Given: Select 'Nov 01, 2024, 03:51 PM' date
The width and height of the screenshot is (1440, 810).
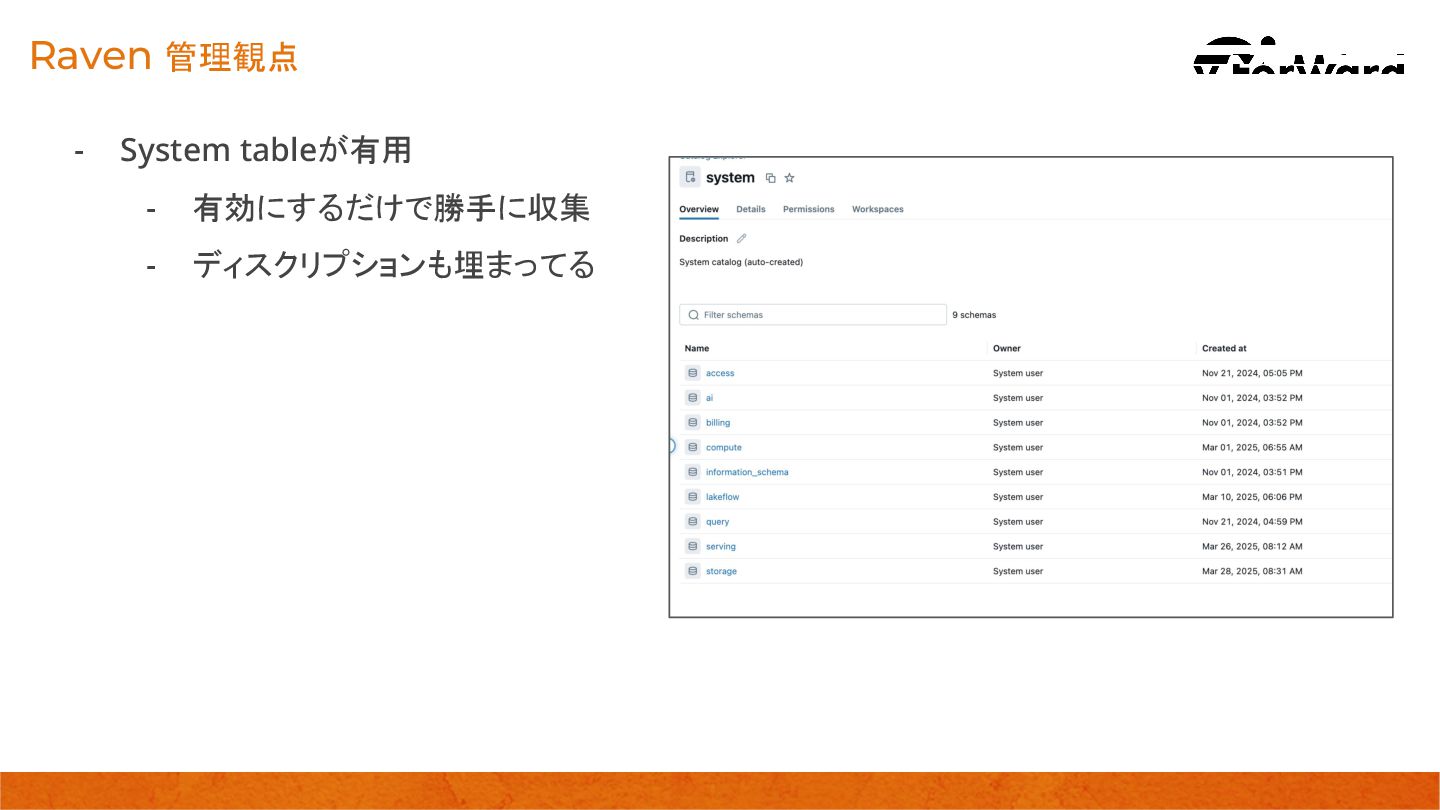Looking at the screenshot, I should pos(1252,472).
